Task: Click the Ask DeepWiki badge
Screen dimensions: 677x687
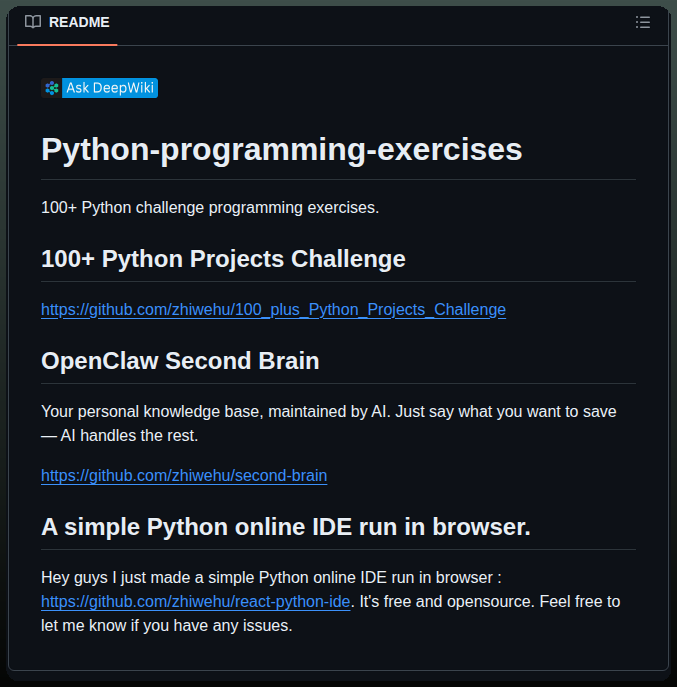Action: coord(99,88)
